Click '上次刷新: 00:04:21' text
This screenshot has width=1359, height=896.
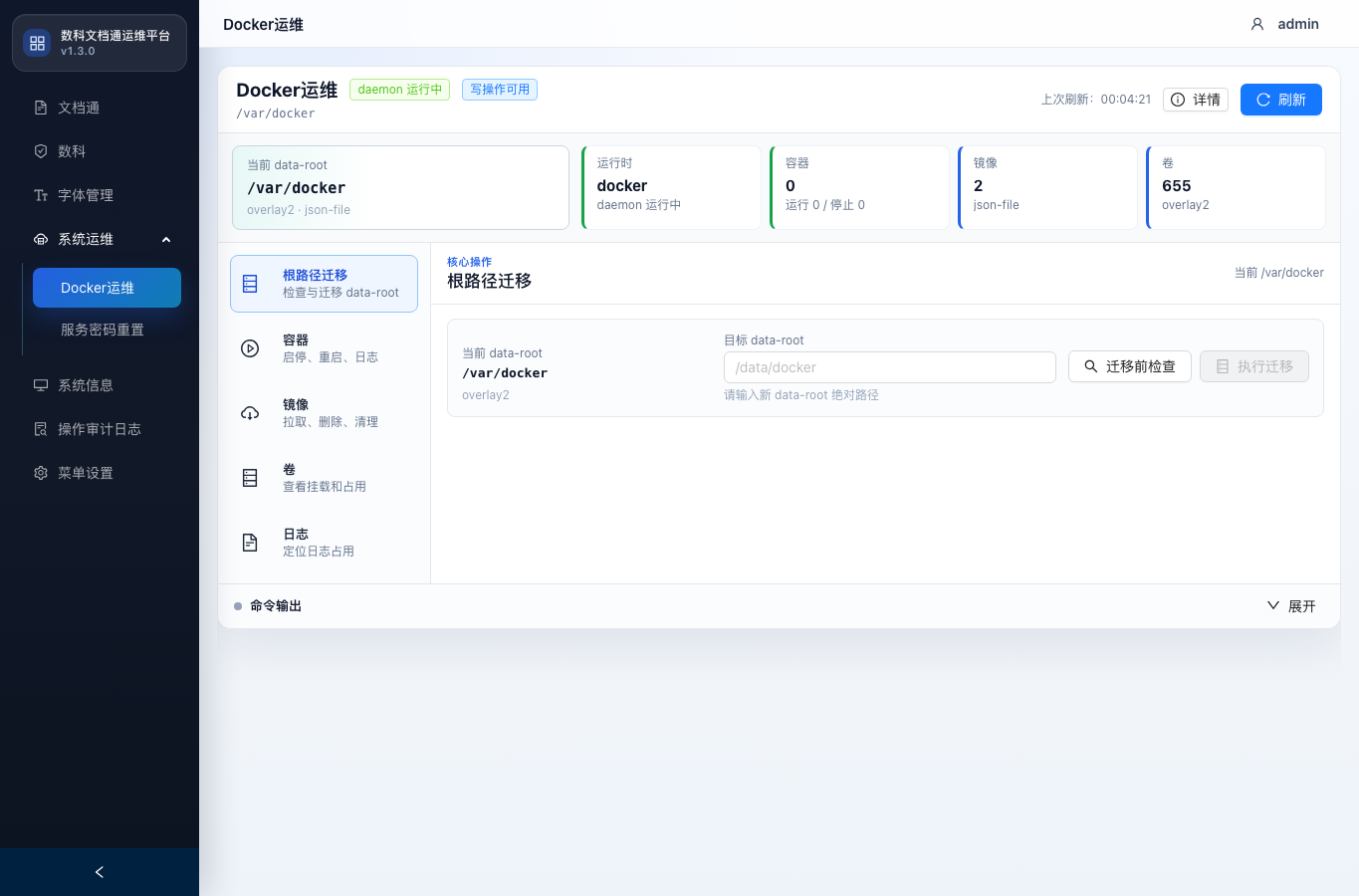(x=1096, y=100)
